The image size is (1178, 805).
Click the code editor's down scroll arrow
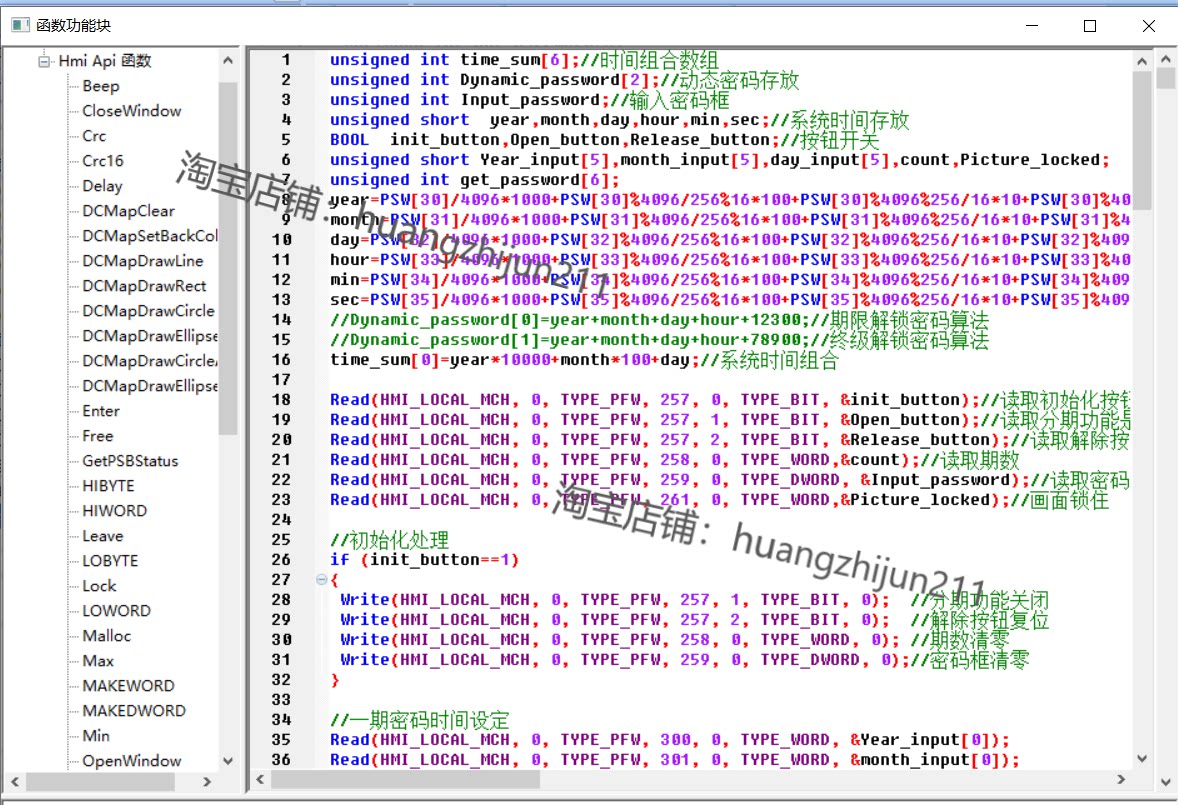(x=1142, y=758)
